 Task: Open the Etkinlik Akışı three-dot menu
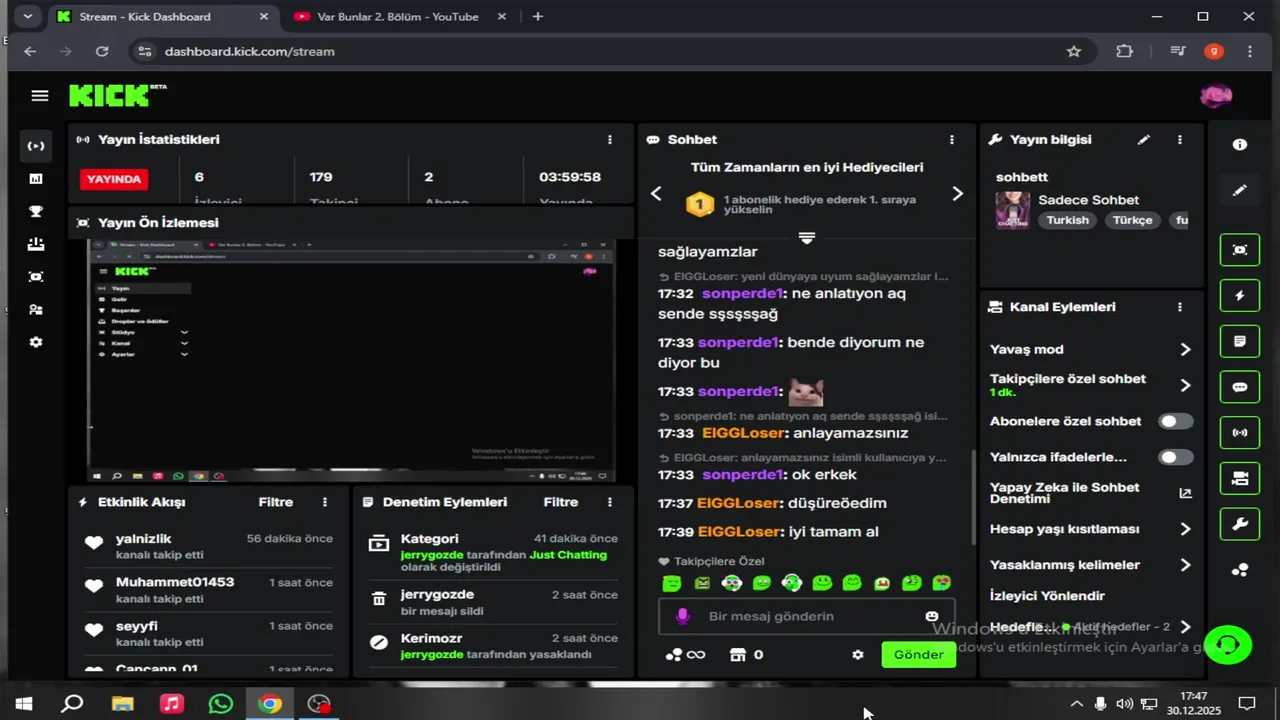point(325,502)
